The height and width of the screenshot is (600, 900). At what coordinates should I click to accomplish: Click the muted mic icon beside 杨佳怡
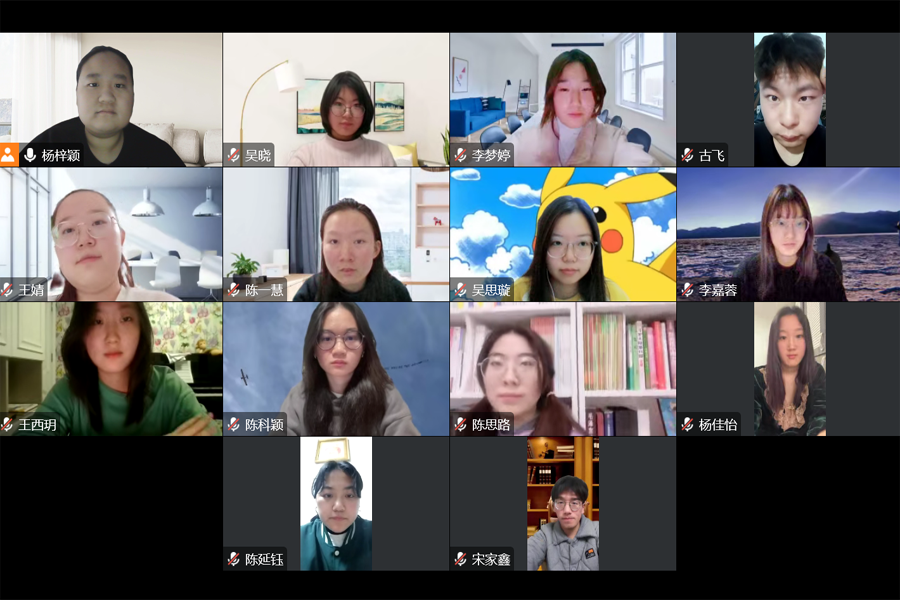pyautogui.click(x=687, y=425)
